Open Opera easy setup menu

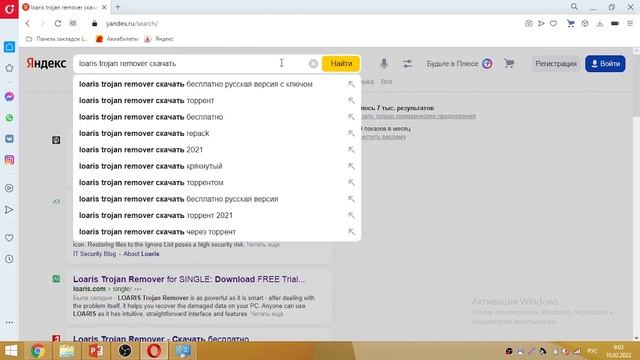630,24
